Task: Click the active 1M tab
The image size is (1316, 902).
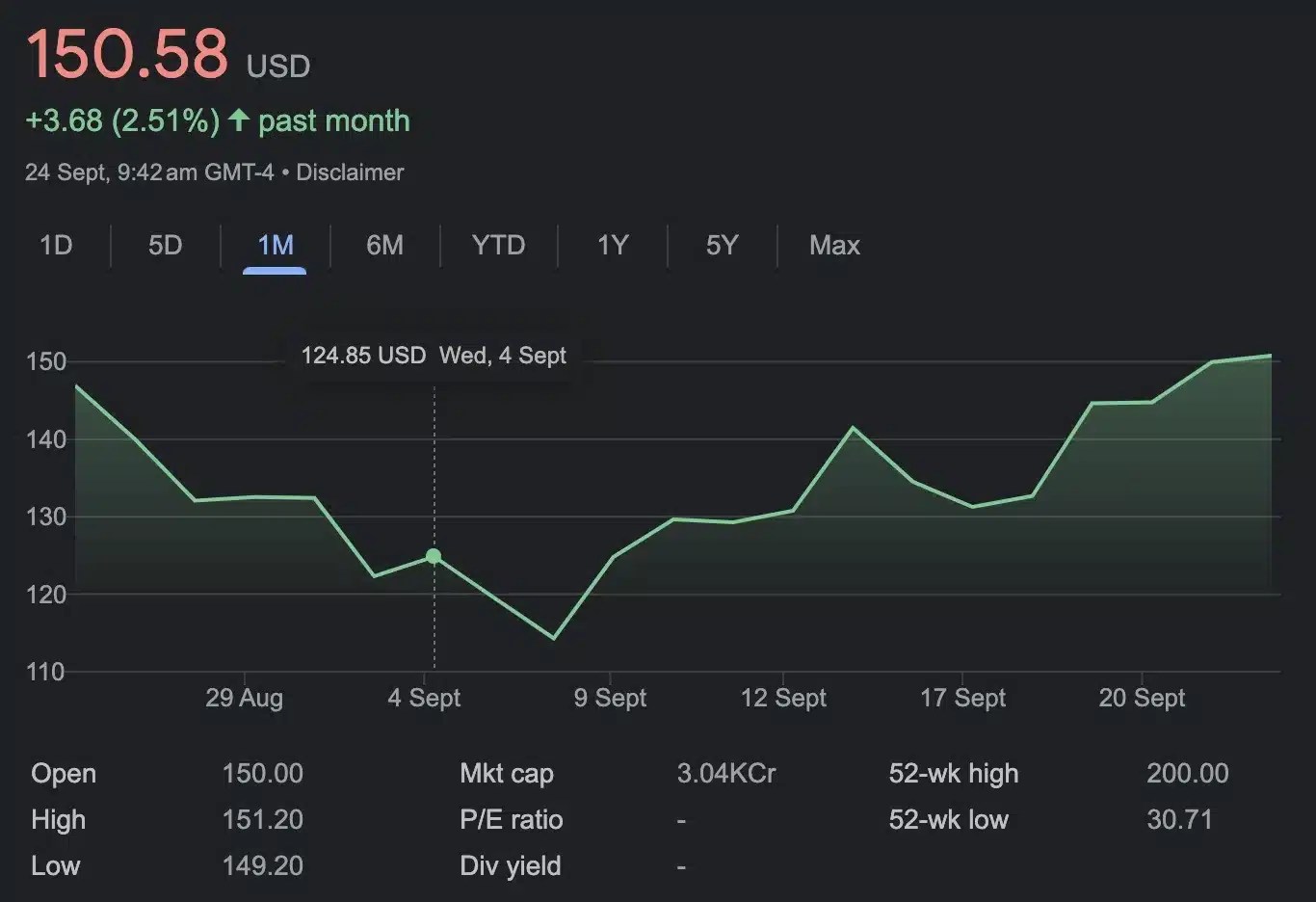Action: 276,246
